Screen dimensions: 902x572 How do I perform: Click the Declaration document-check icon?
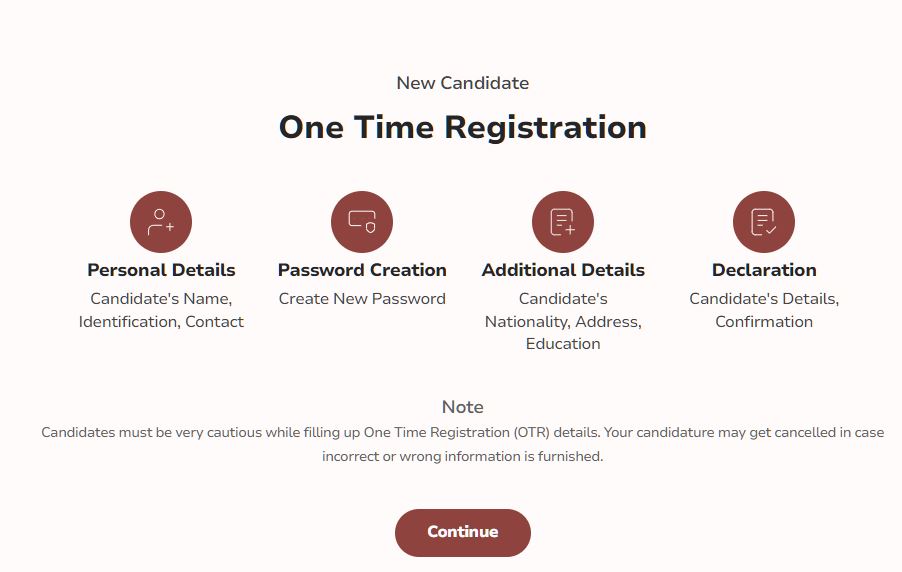click(x=764, y=222)
